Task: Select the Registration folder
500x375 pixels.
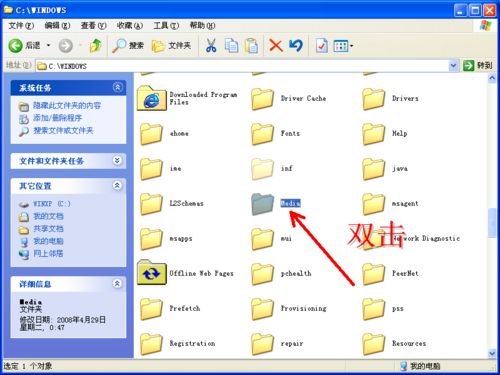Action: click(x=178, y=344)
